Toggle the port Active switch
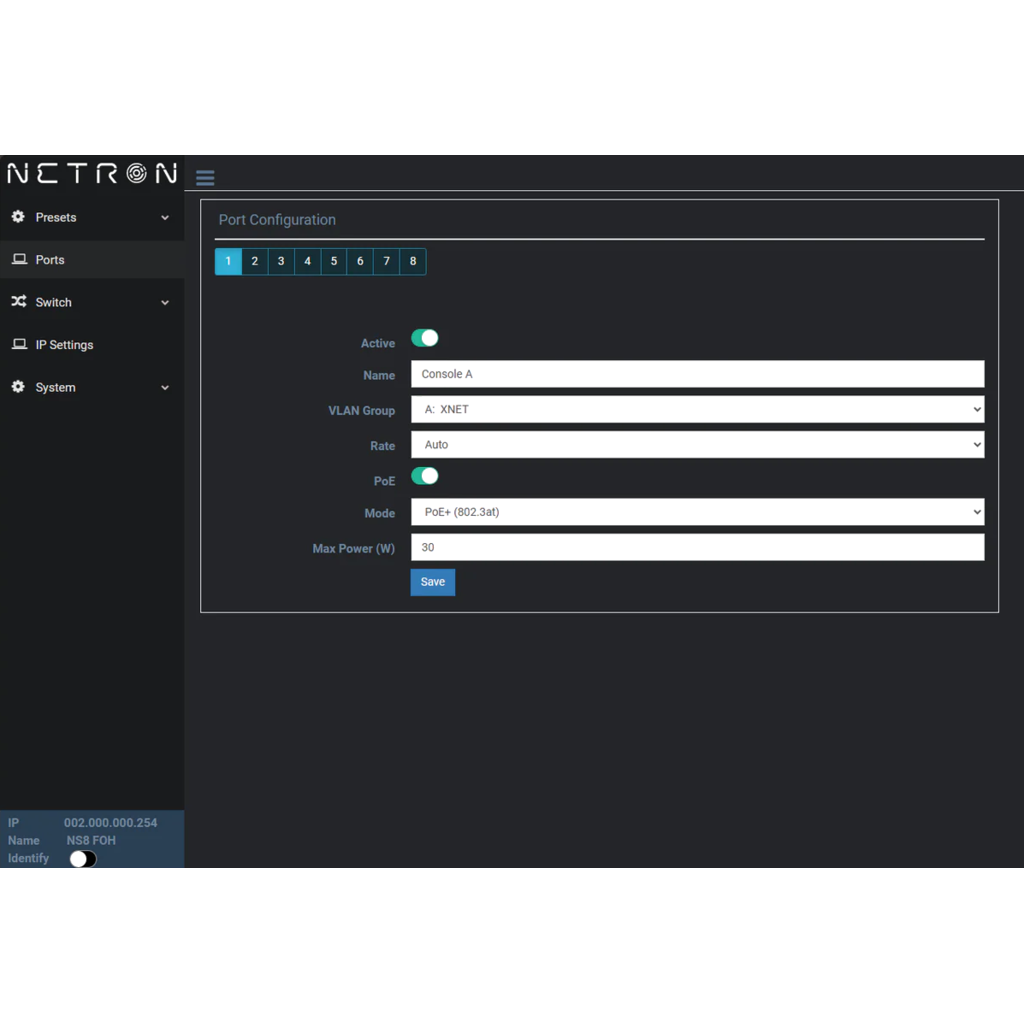 pos(424,339)
